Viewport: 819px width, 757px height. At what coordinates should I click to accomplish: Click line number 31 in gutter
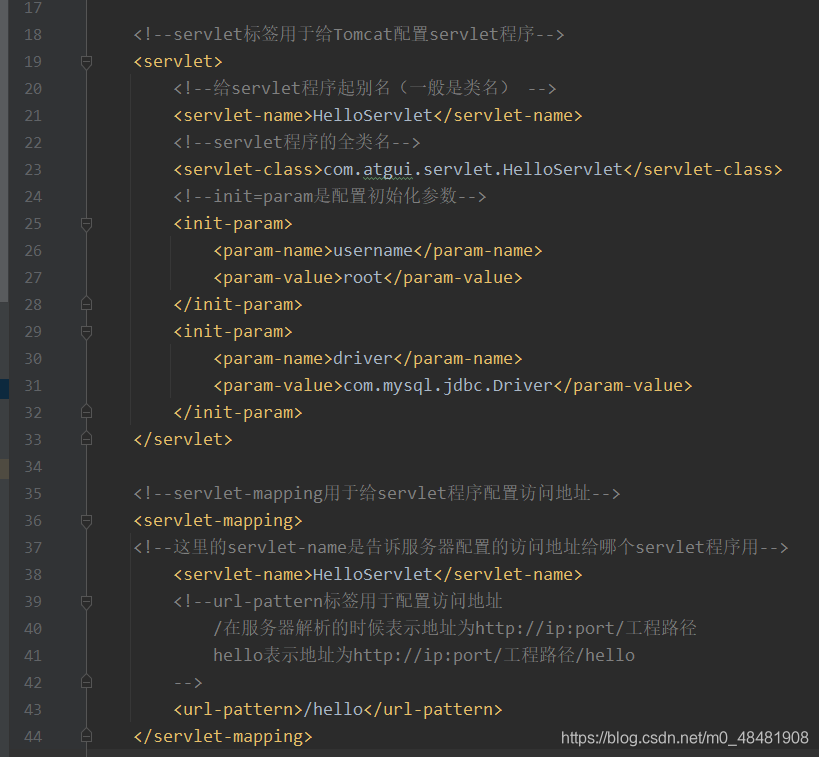(33, 386)
